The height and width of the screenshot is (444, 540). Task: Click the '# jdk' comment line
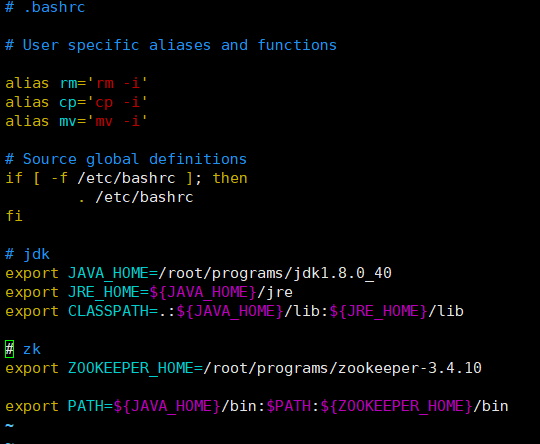(x=27, y=254)
